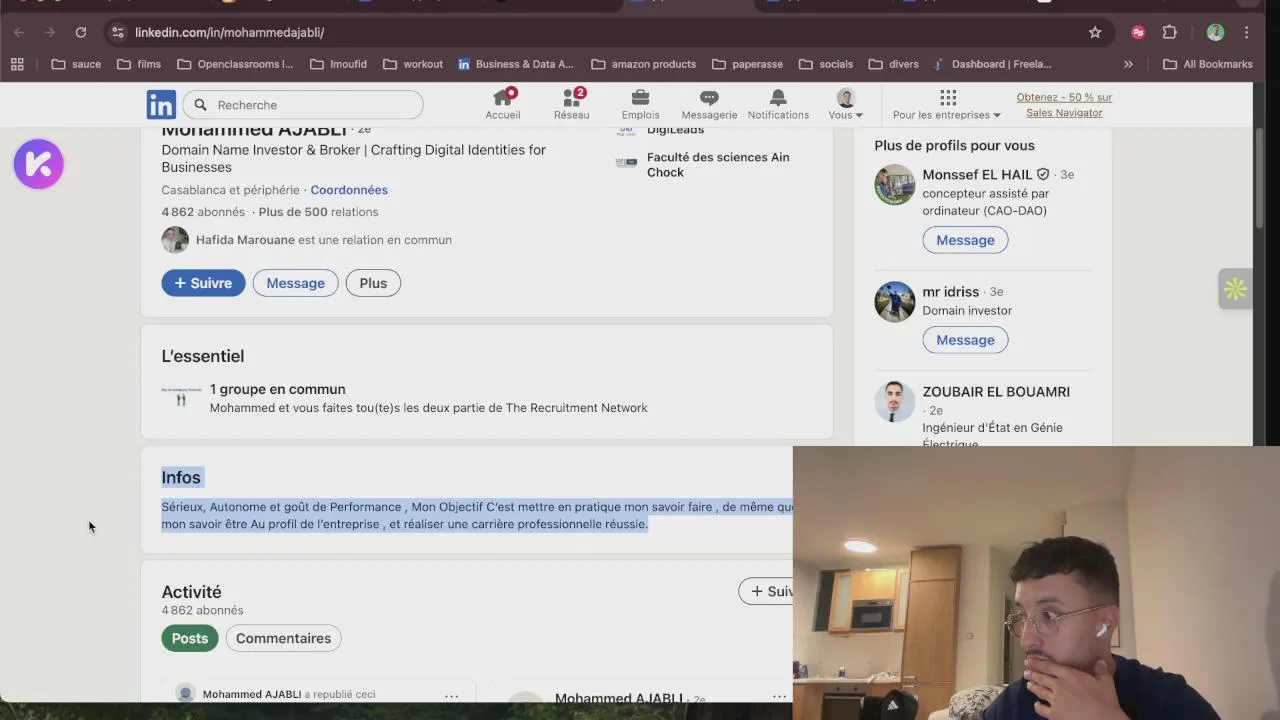The height and width of the screenshot is (720, 1280).
Task: Click Hafida Marouane's small avatar
Action: click(175, 240)
